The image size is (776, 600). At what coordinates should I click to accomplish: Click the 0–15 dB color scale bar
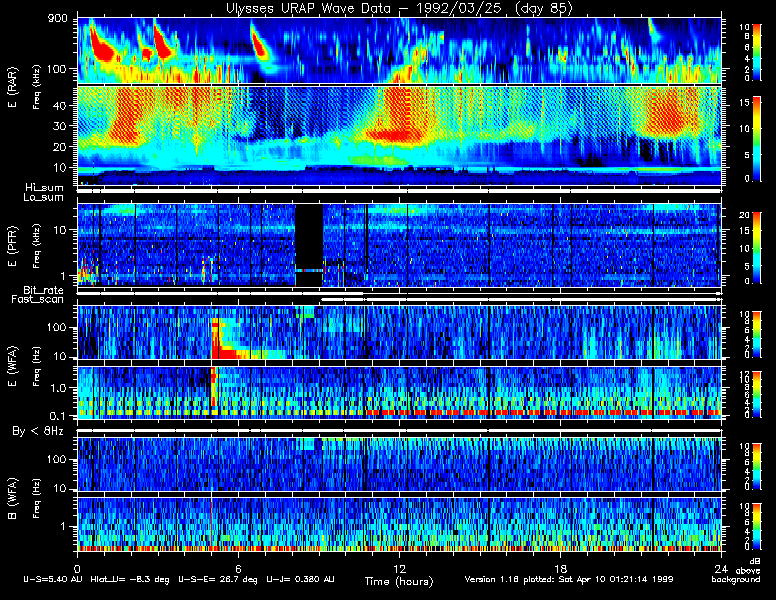(x=756, y=138)
